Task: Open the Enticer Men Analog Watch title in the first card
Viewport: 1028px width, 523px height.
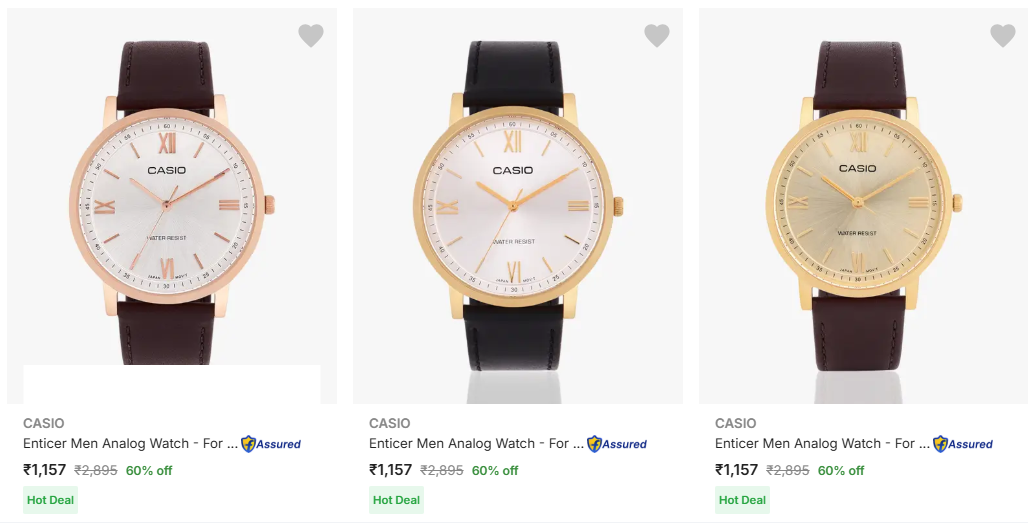Action: (x=130, y=444)
